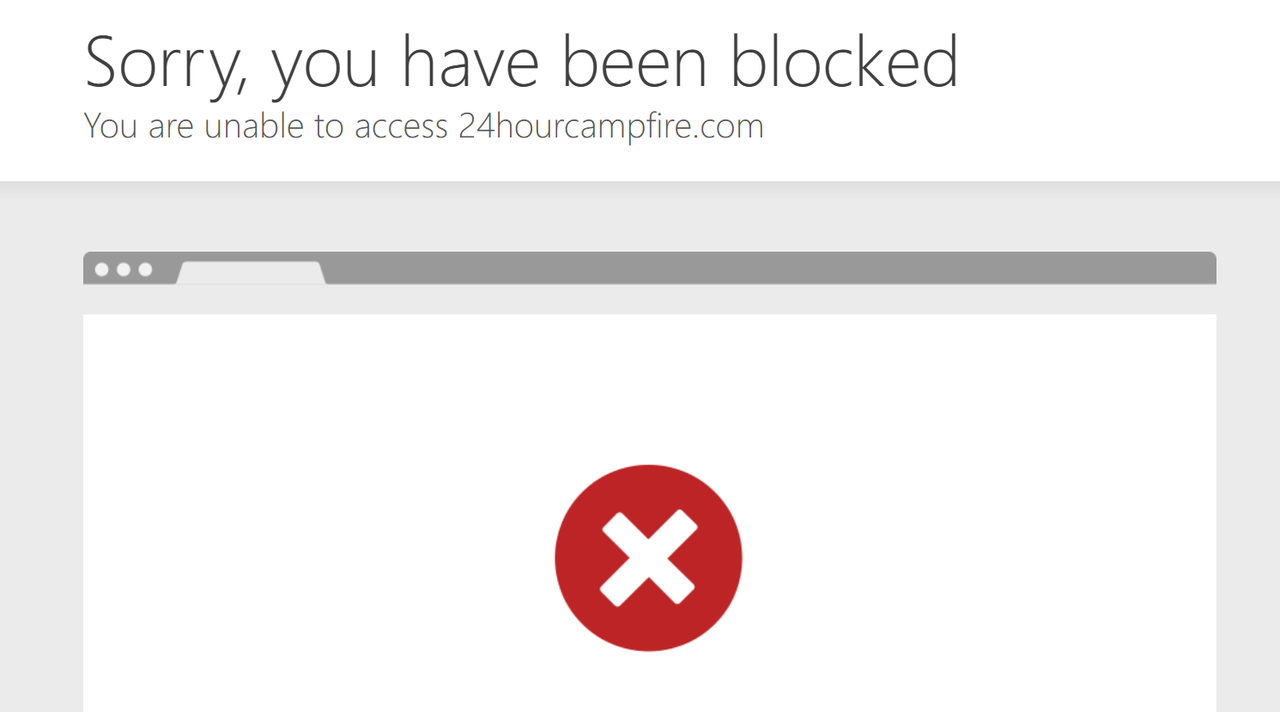Click the middle dot in mock browser bar
Screen dimensions: 1280x712
pyautogui.click(x=124, y=270)
